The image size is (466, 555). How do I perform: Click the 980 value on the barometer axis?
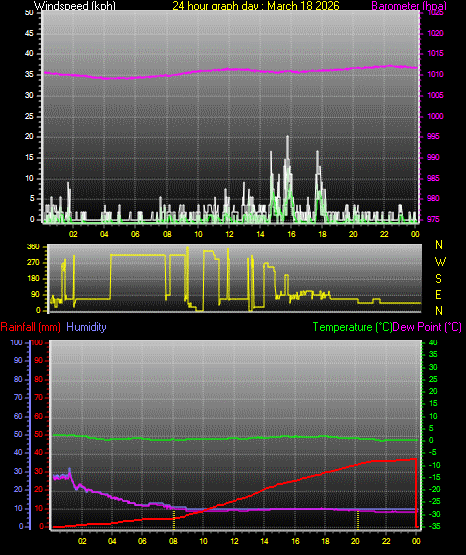(433, 198)
